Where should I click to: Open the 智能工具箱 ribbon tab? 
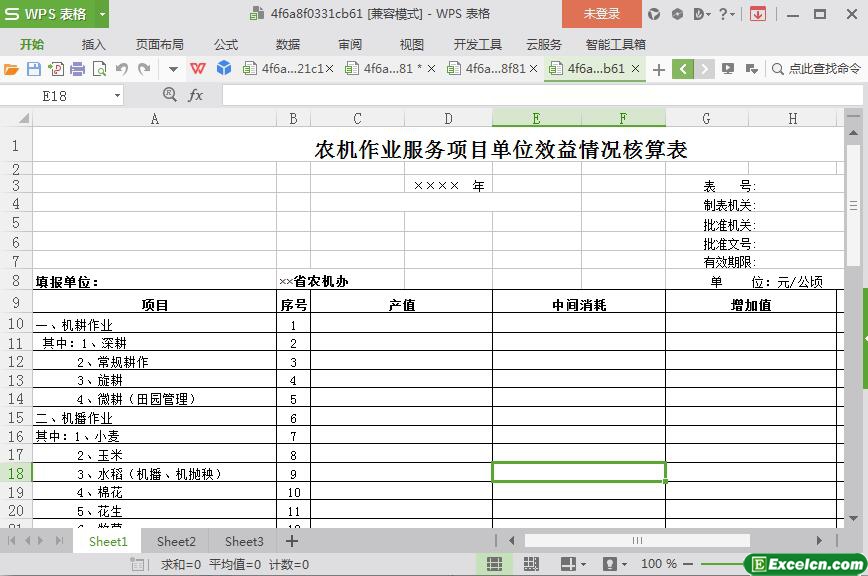point(616,44)
